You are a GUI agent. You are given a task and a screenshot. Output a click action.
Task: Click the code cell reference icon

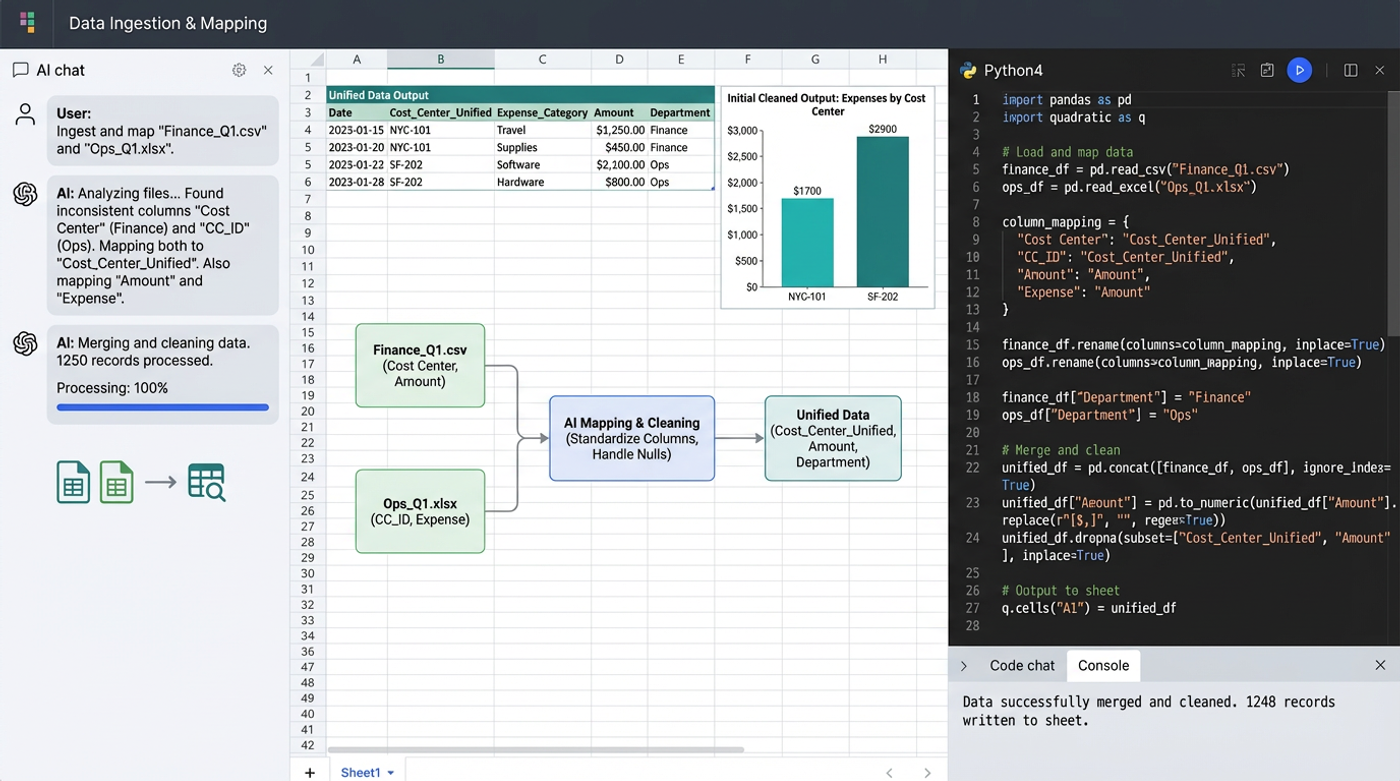1238,70
